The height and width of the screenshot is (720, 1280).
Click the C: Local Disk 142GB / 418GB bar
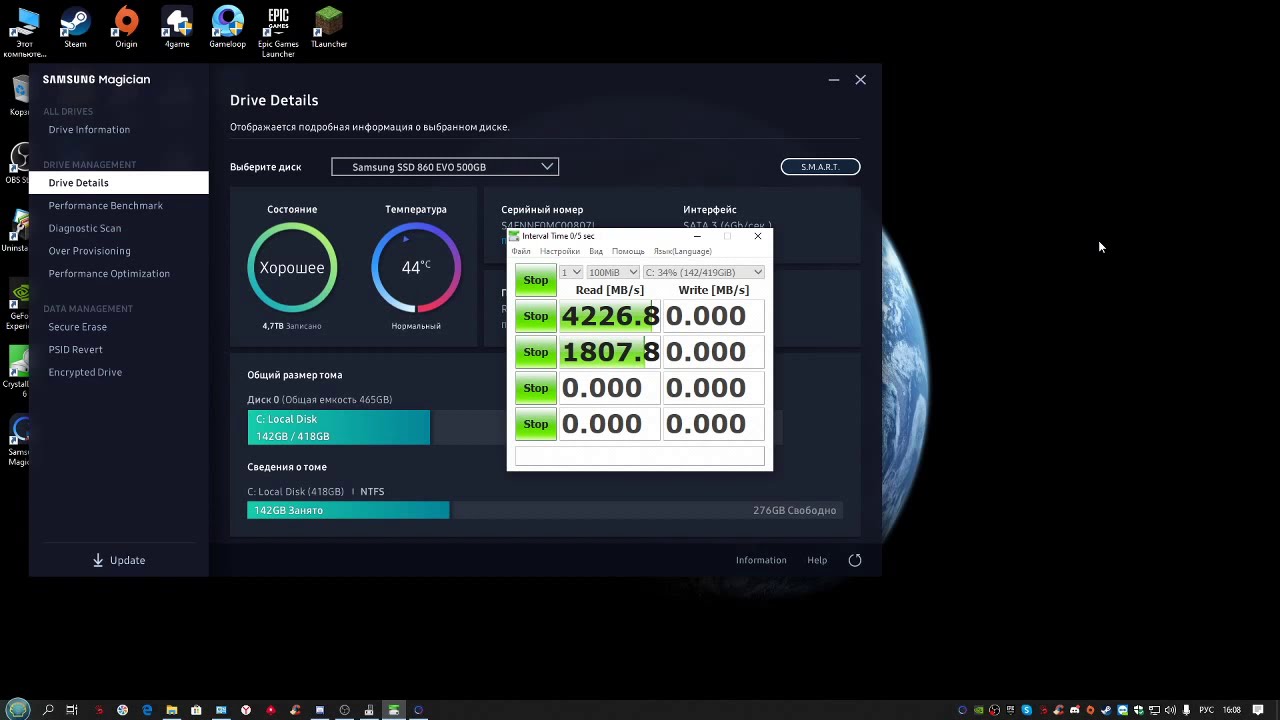339,427
